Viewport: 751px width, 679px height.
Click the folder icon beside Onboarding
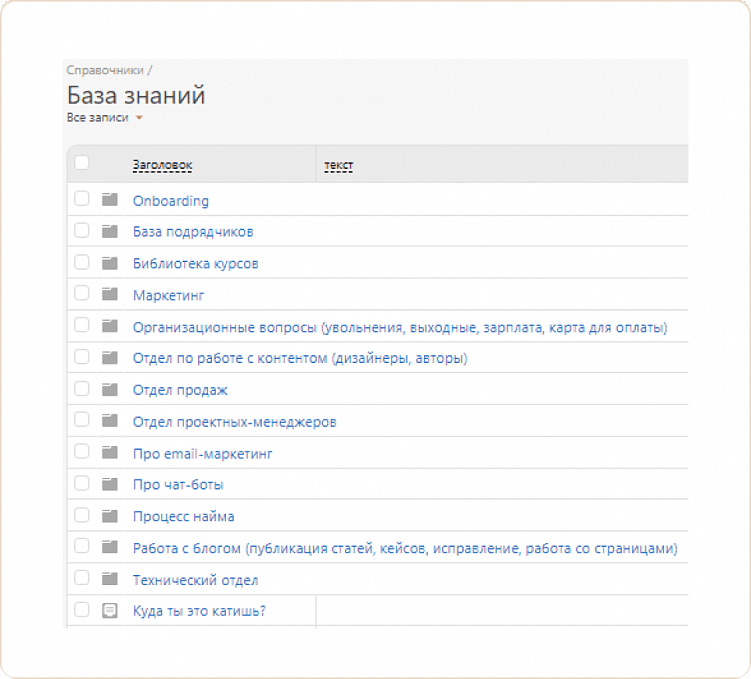[x=110, y=200]
